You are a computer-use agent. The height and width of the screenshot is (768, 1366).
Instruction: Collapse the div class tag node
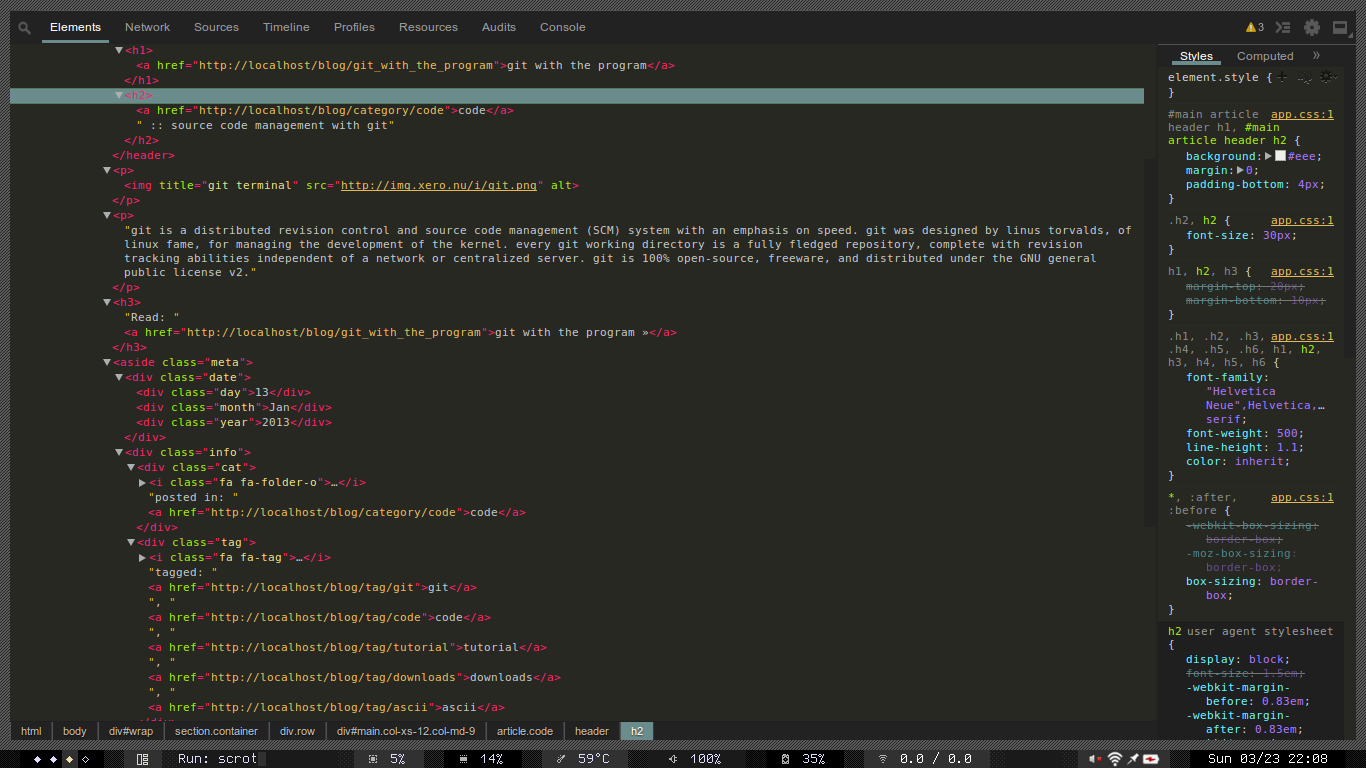pyautogui.click(x=131, y=542)
